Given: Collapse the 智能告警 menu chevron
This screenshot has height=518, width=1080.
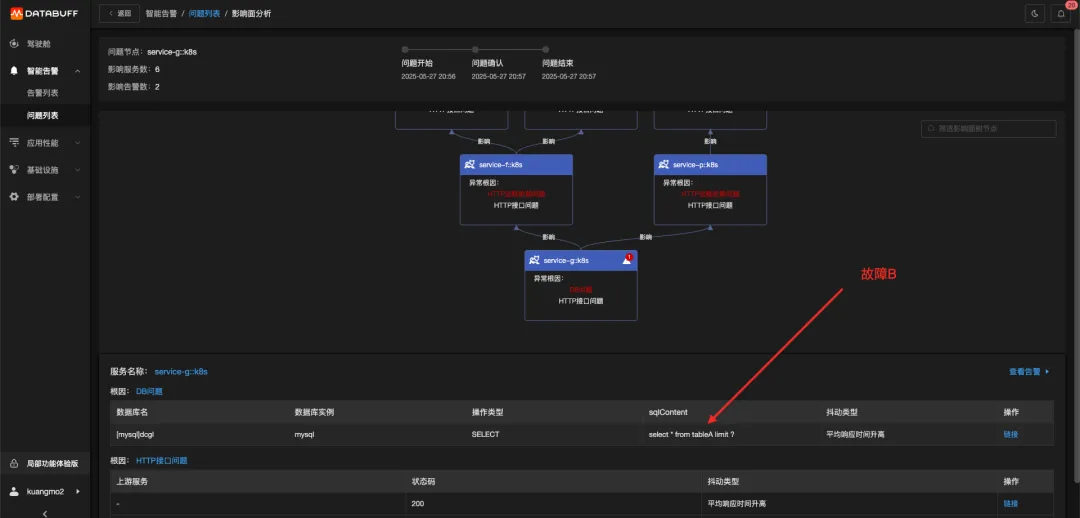Looking at the screenshot, I should (78, 71).
